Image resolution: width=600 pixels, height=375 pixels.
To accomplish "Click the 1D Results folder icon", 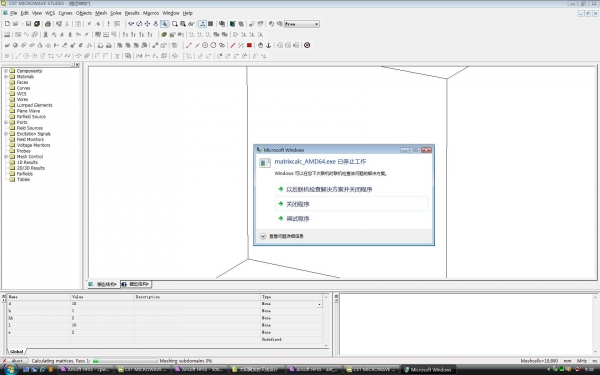I will (12, 162).
